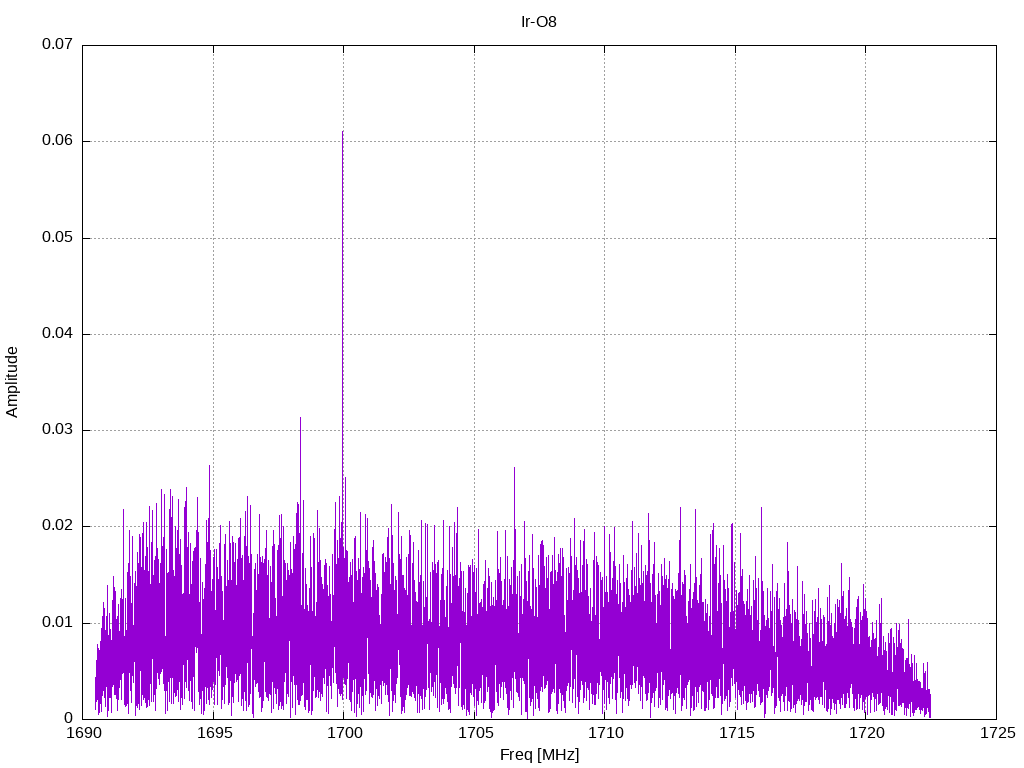The image size is (1024, 768).
Task: Click the plot title Ir-O8
Action: (539, 21)
